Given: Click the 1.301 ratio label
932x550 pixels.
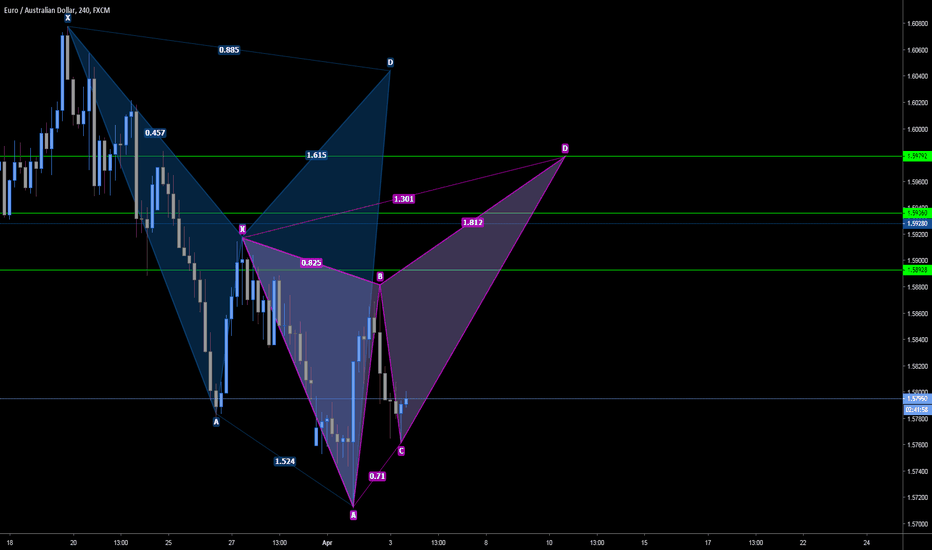Looking at the screenshot, I should click(404, 199).
